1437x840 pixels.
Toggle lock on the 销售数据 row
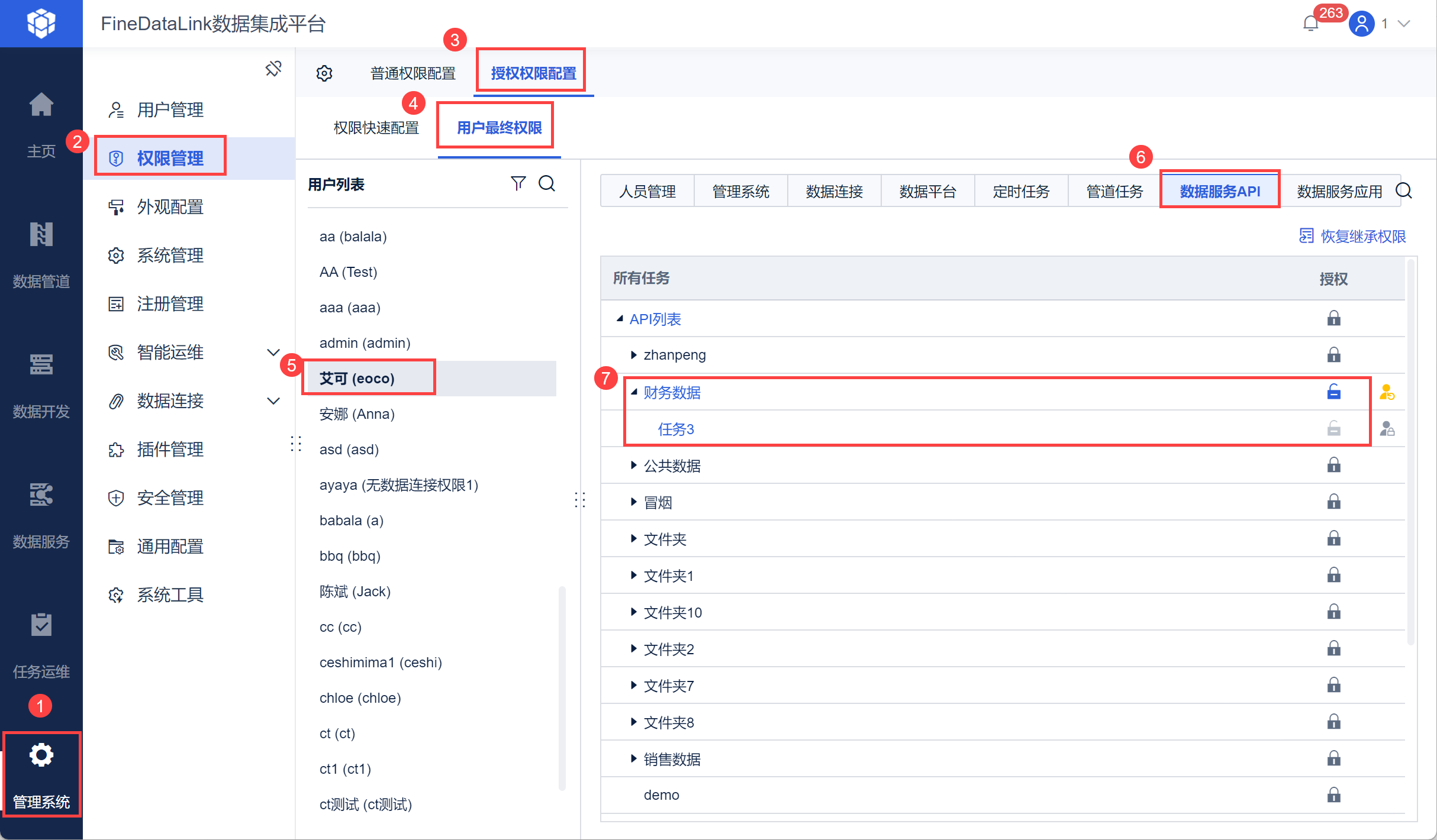[1333, 759]
